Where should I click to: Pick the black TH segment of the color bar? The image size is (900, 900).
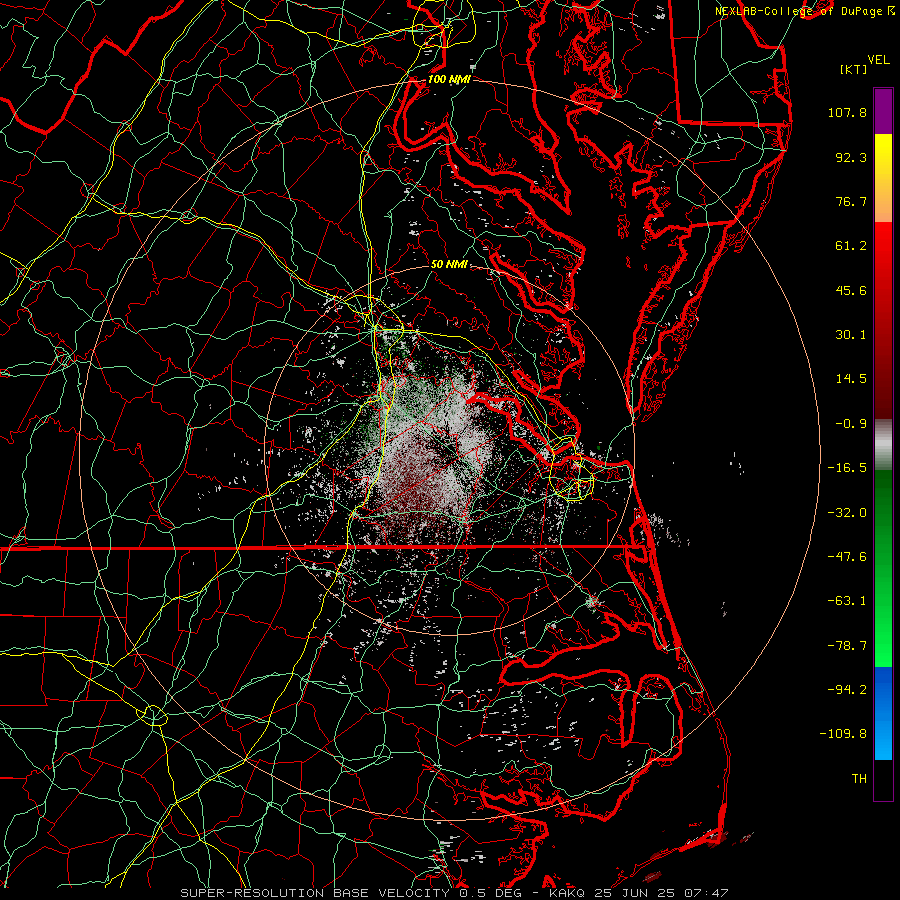point(883,779)
